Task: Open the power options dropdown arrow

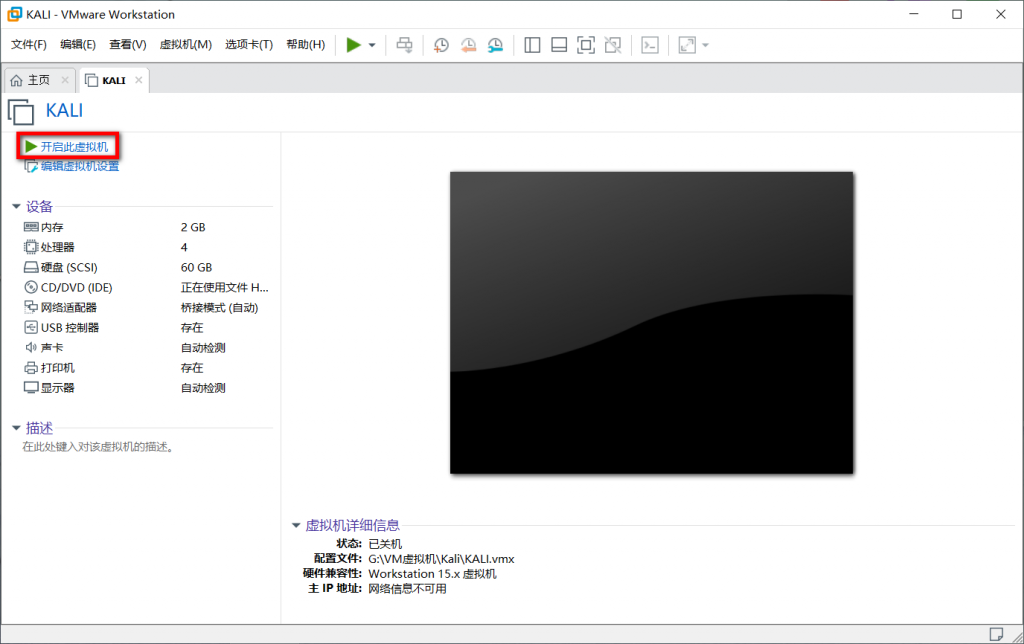Action: (x=372, y=45)
